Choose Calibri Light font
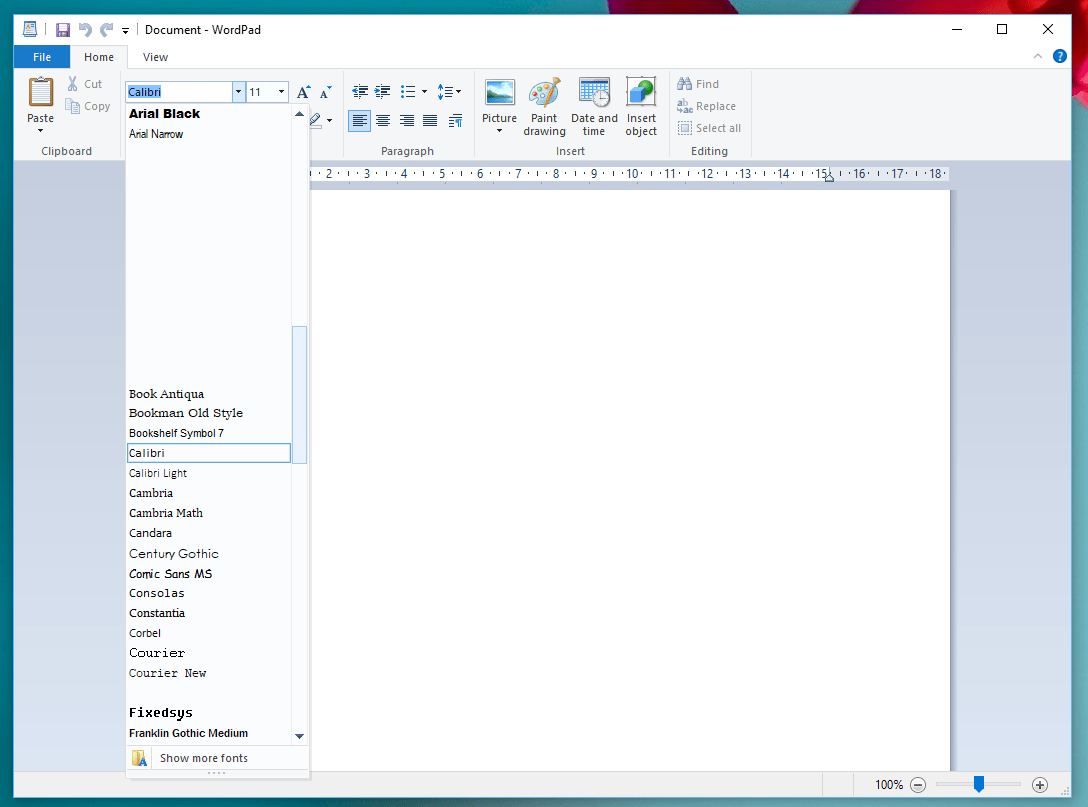The width and height of the screenshot is (1088, 807). click(208, 473)
